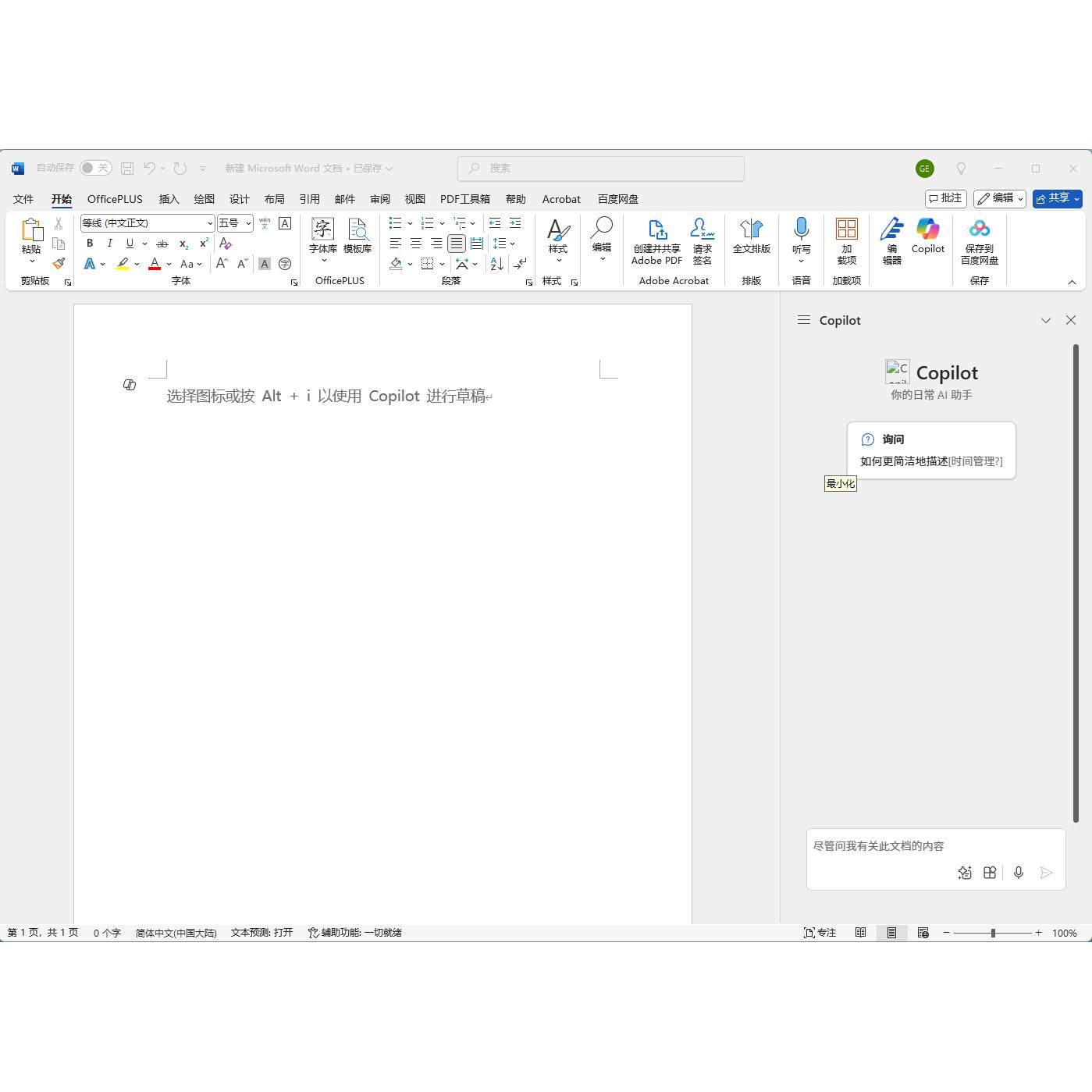Image resolution: width=1092 pixels, height=1092 pixels.
Task: Toggle underline formatting
Action: (x=130, y=244)
